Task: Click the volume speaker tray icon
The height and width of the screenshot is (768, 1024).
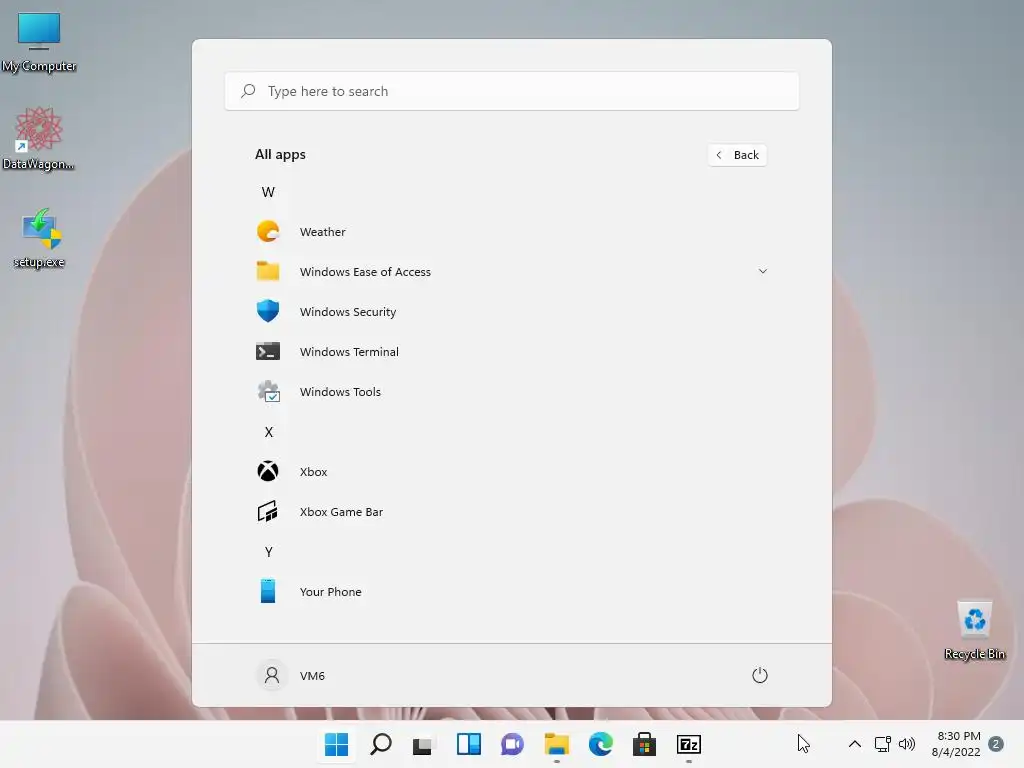Action: point(907,744)
